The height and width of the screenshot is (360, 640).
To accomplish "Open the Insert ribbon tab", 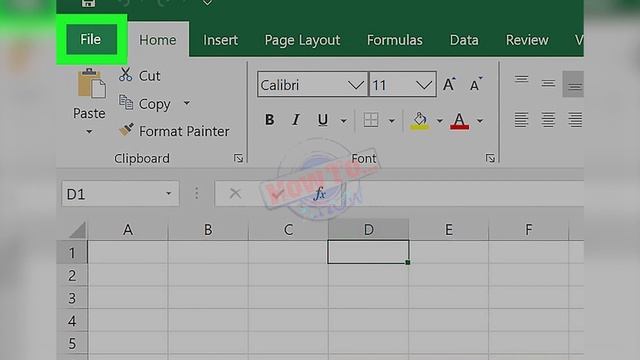I will click(x=220, y=40).
